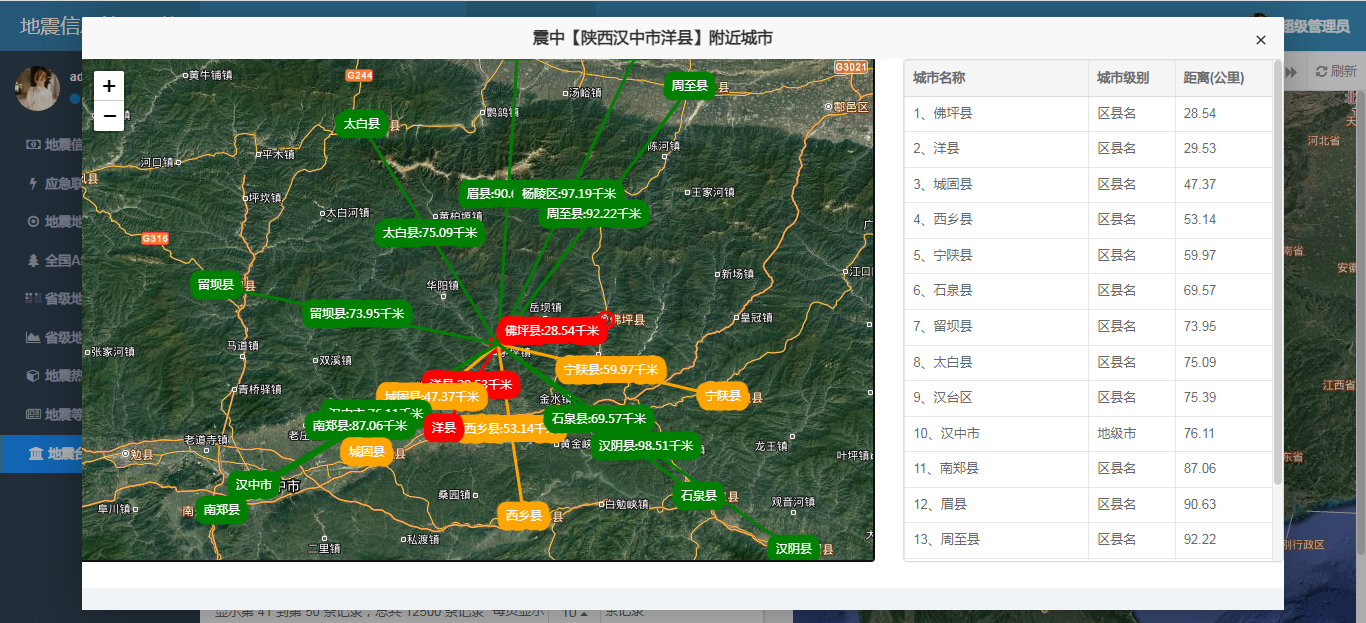Click red distance label 佛坪县:28.54千米
The width and height of the screenshot is (1366, 623).
[552, 330]
